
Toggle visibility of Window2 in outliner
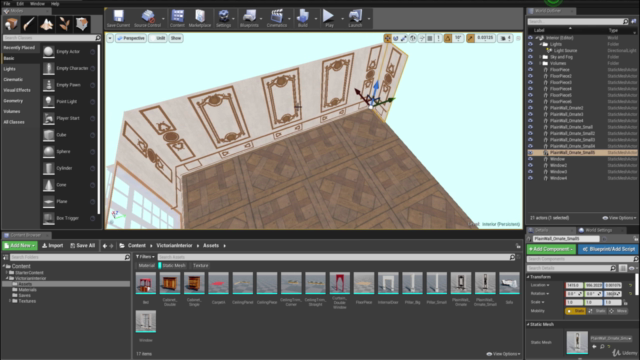(530, 165)
